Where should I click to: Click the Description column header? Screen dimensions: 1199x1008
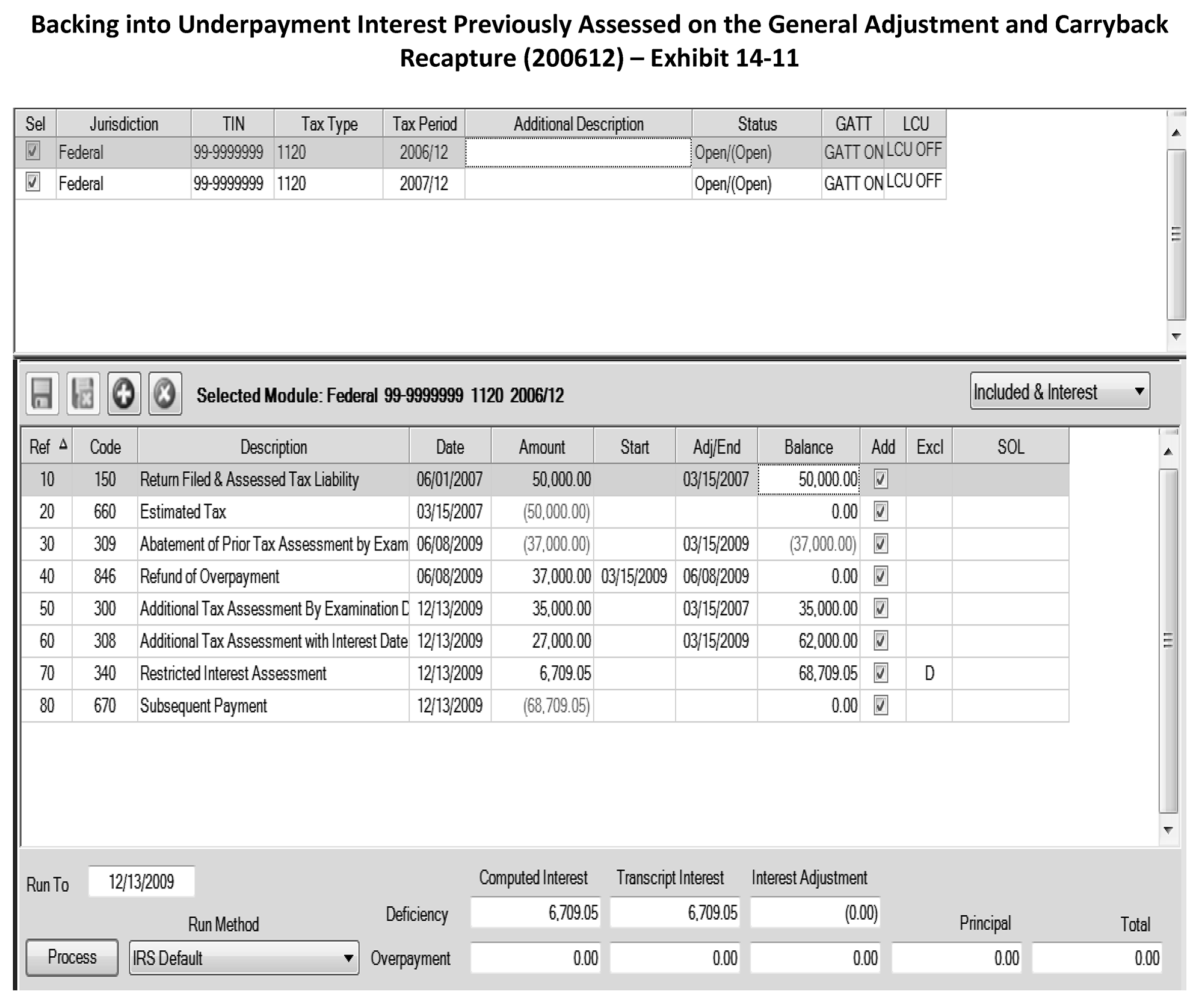click(274, 447)
